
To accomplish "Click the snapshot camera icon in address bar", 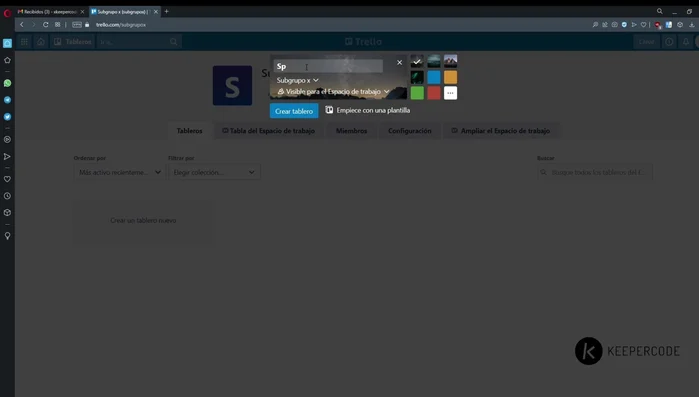I will (614, 25).
